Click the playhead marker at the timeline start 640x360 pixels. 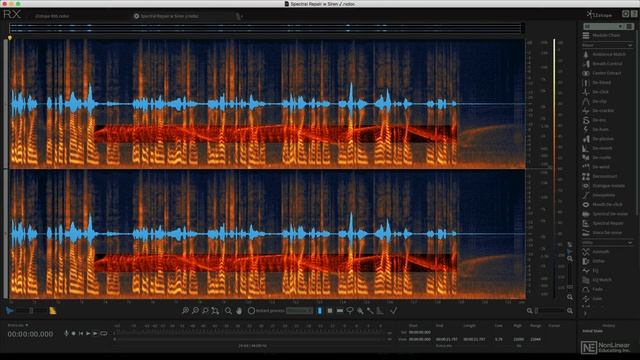coord(10,38)
